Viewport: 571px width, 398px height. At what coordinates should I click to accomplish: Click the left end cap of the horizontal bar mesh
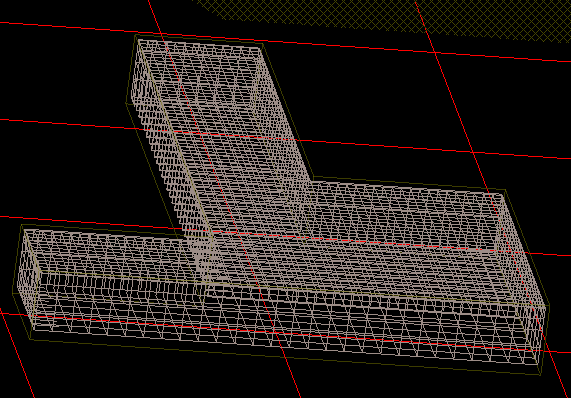click(26, 279)
